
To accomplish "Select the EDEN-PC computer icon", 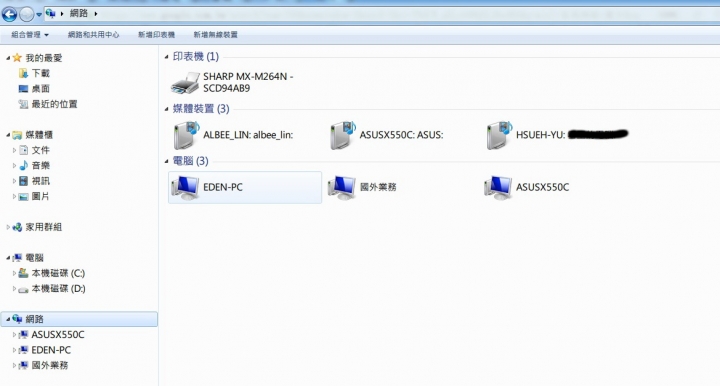I will pyautogui.click(x=185, y=187).
